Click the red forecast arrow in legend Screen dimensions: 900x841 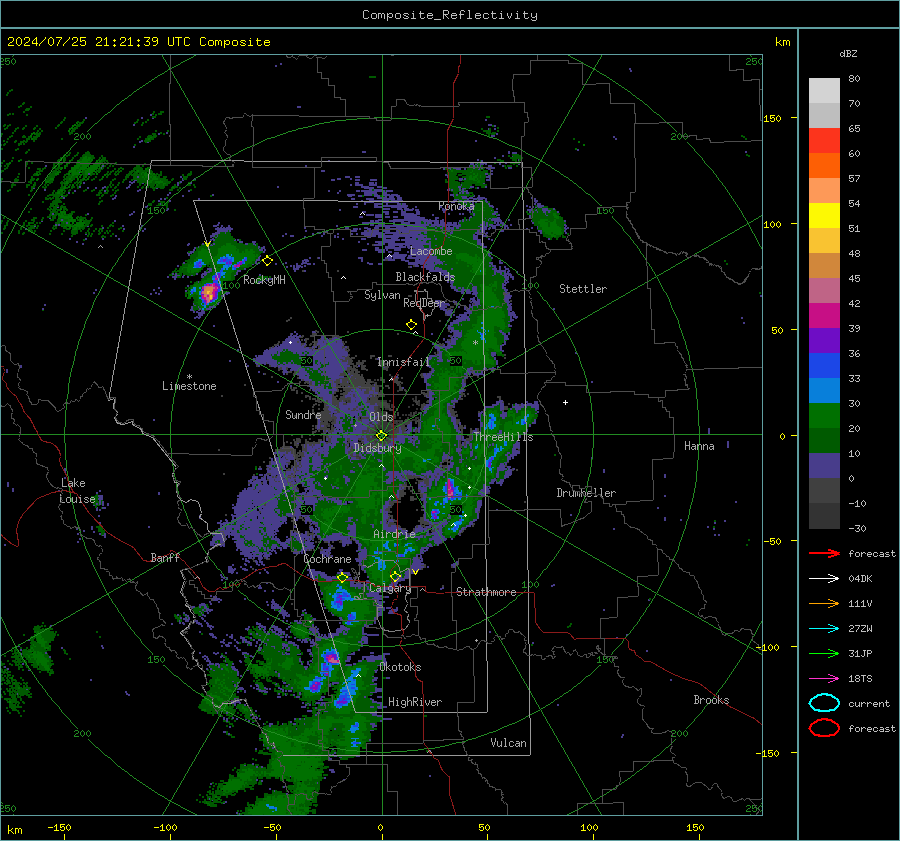[824, 553]
